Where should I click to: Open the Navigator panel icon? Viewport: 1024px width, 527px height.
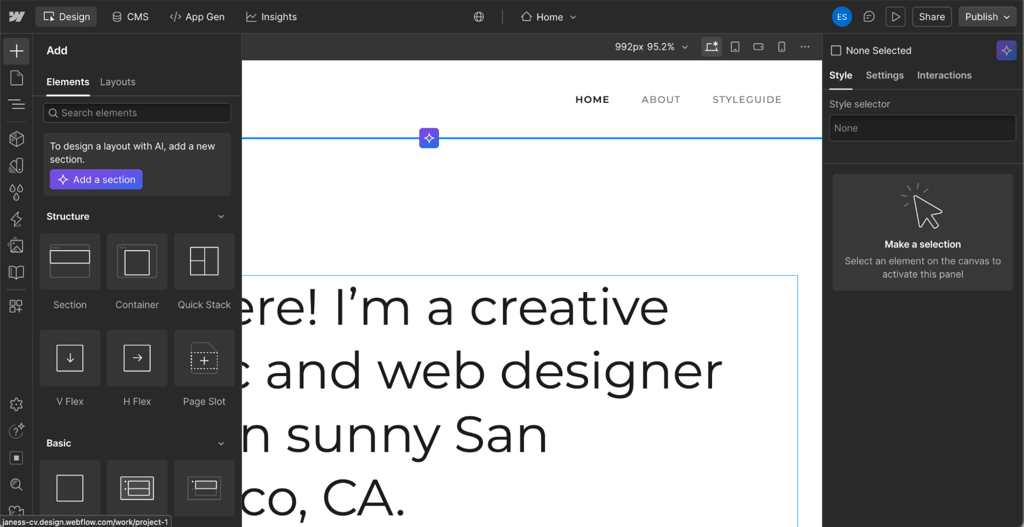(x=16, y=104)
